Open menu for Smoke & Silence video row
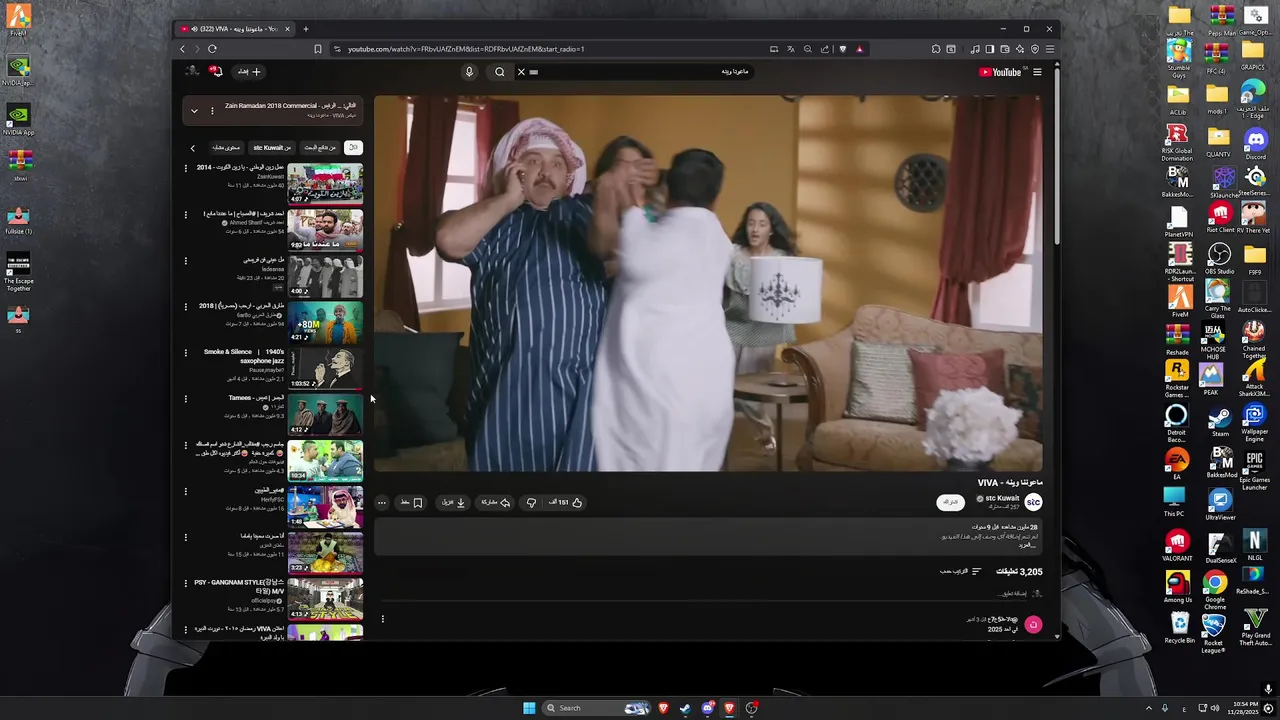The height and width of the screenshot is (720, 1280). pos(185,353)
